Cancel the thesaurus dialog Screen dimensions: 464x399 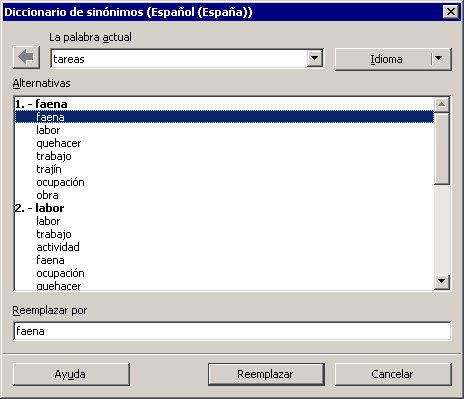(393, 374)
